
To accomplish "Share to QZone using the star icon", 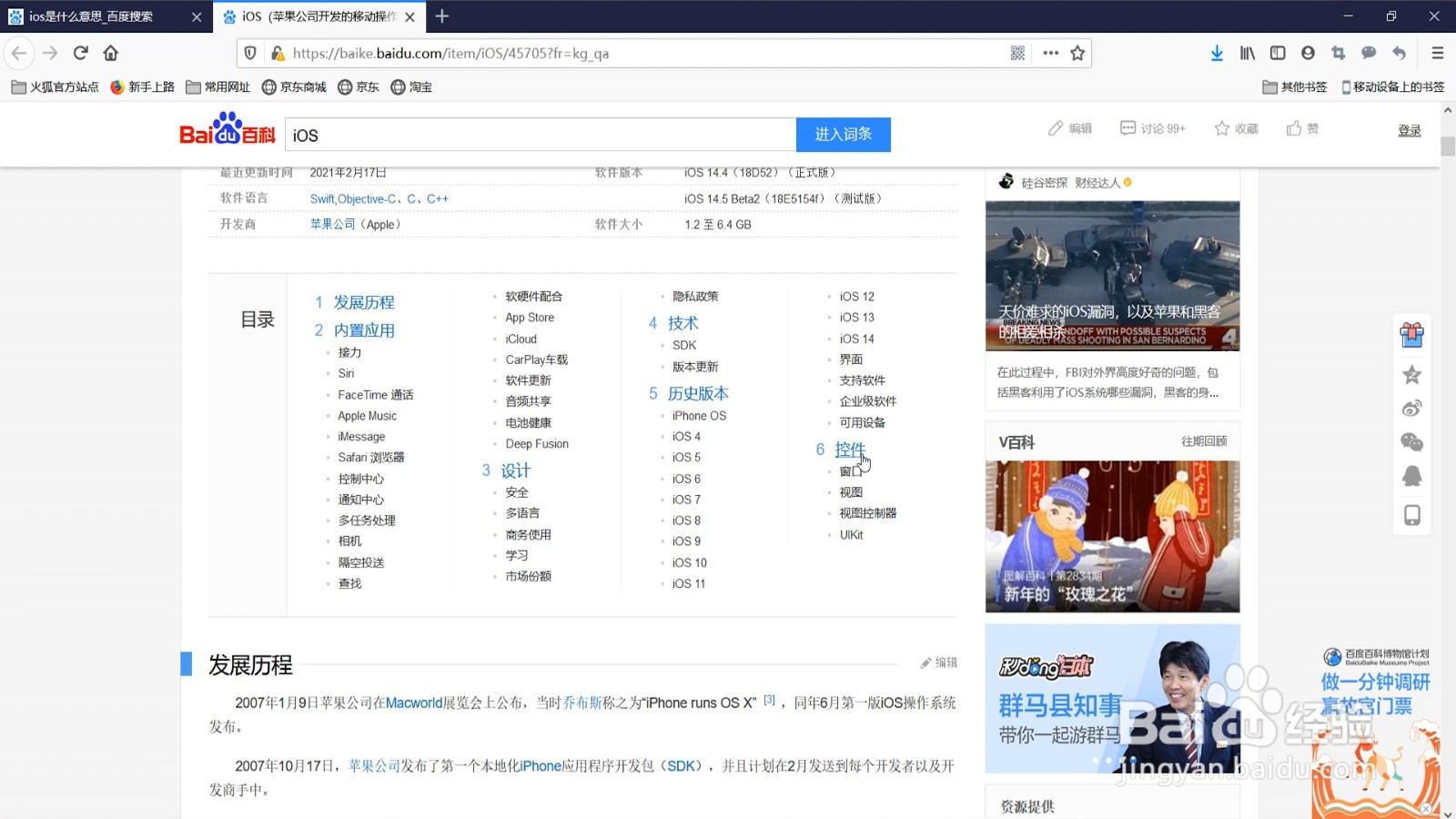I will [1411, 374].
